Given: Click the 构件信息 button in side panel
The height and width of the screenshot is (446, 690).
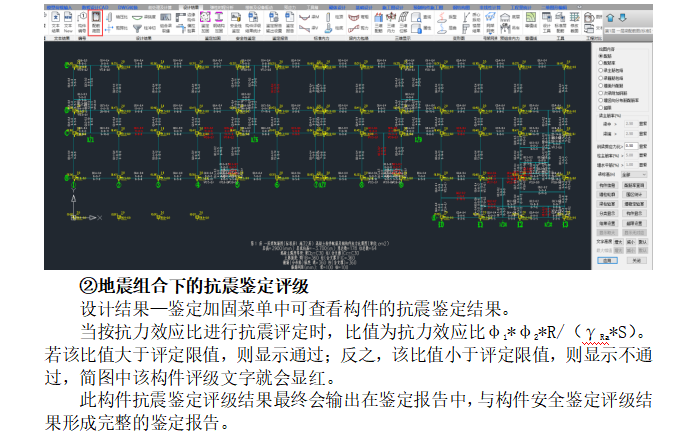Looking at the screenshot, I should point(607,185).
